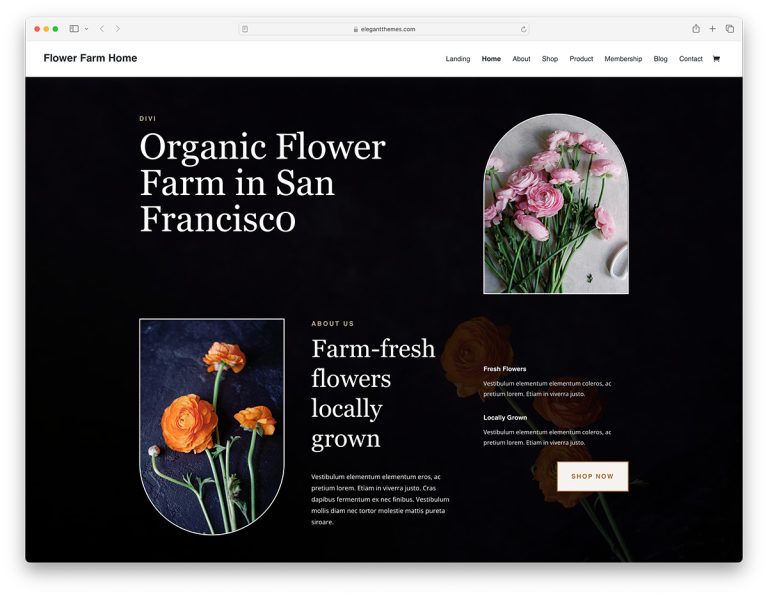The height and width of the screenshot is (596, 768).
Task: Click the pink ranunculus arched image
Action: (x=556, y=205)
